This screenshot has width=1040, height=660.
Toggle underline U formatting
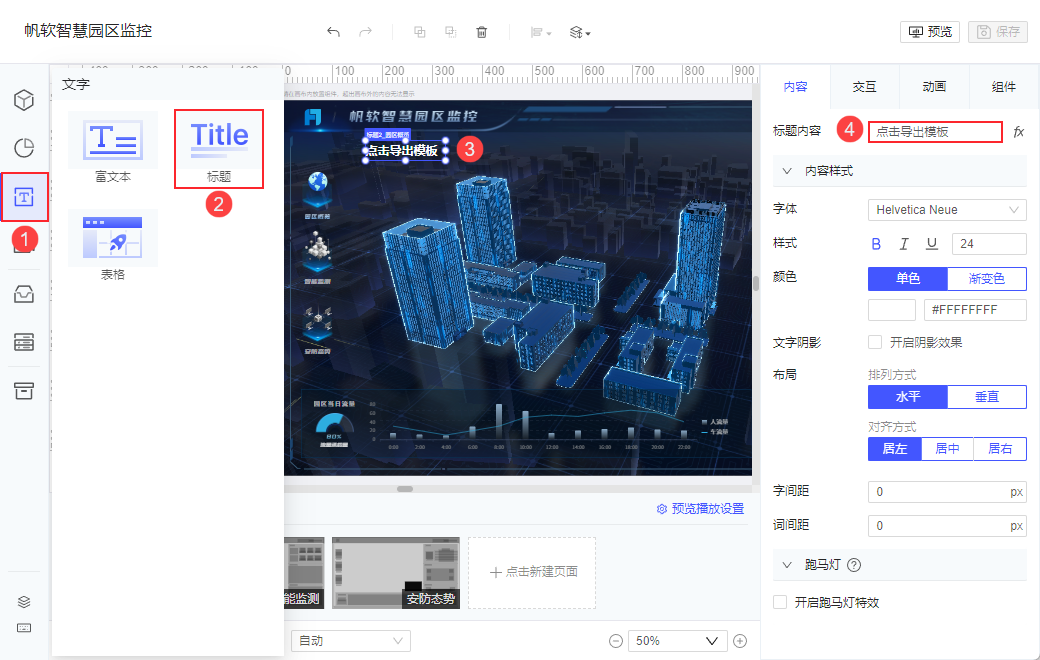pos(932,244)
